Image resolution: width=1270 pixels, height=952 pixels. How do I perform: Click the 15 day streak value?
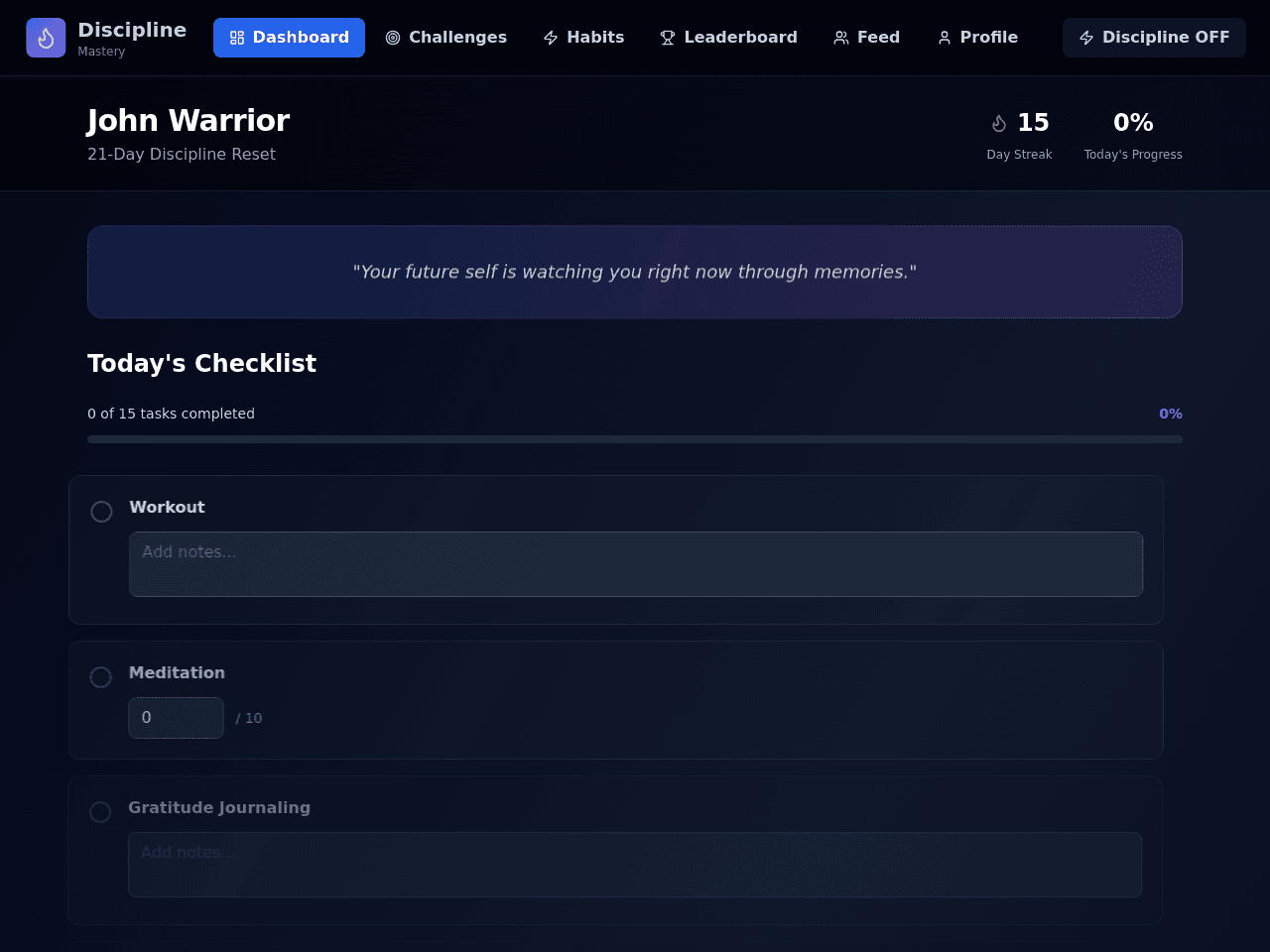[1033, 123]
